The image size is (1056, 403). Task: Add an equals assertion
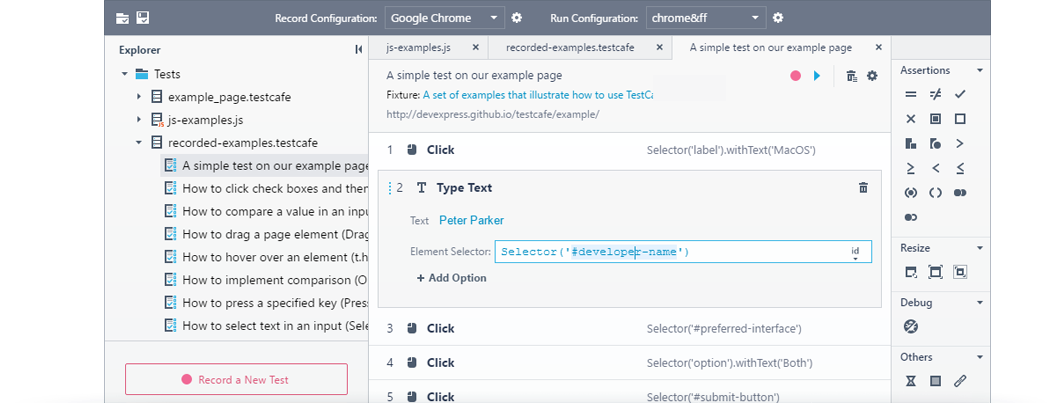pos(910,94)
